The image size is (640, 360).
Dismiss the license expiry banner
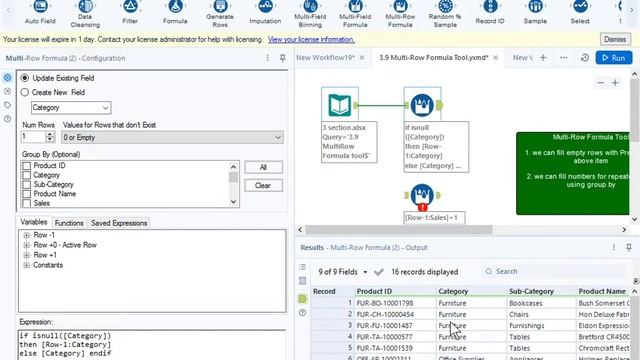(x=615, y=40)
